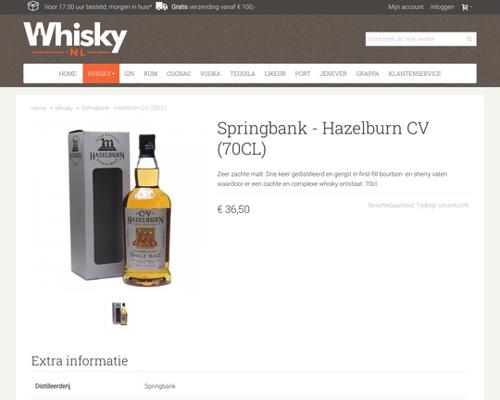Open the Home menu item

click(x=68, y=74)
